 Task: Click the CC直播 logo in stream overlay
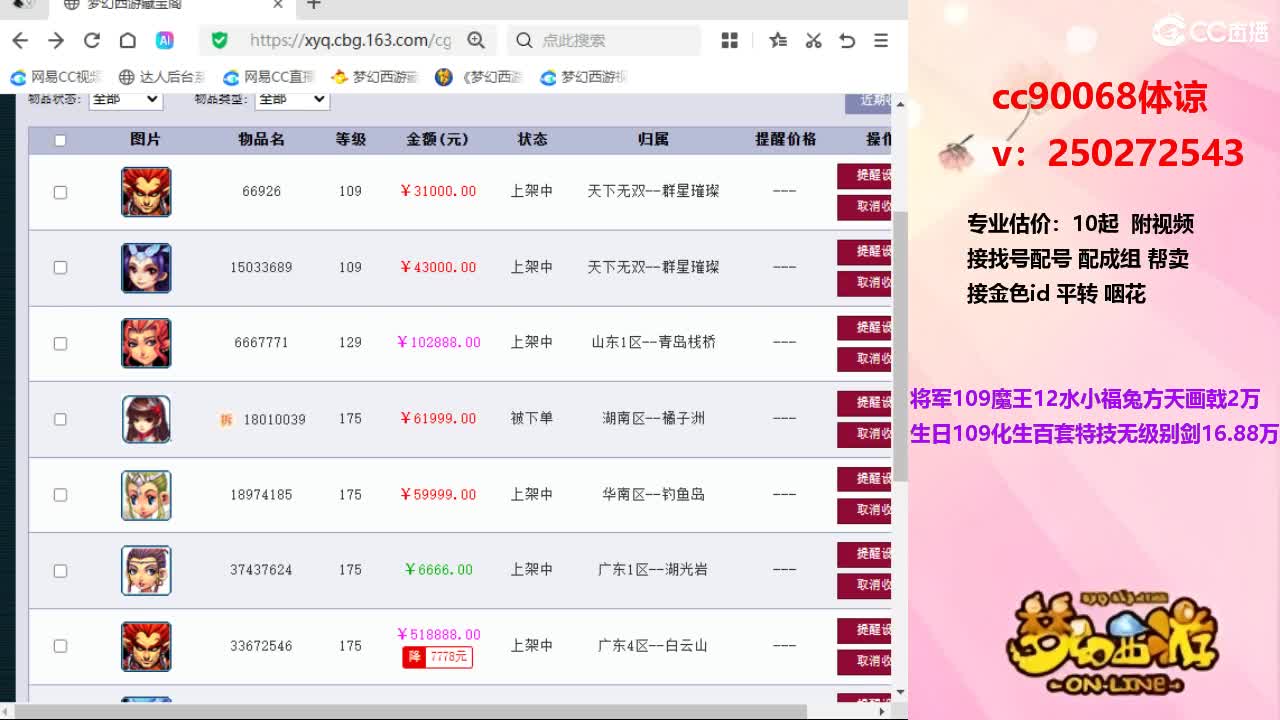tap(1210, 32)
